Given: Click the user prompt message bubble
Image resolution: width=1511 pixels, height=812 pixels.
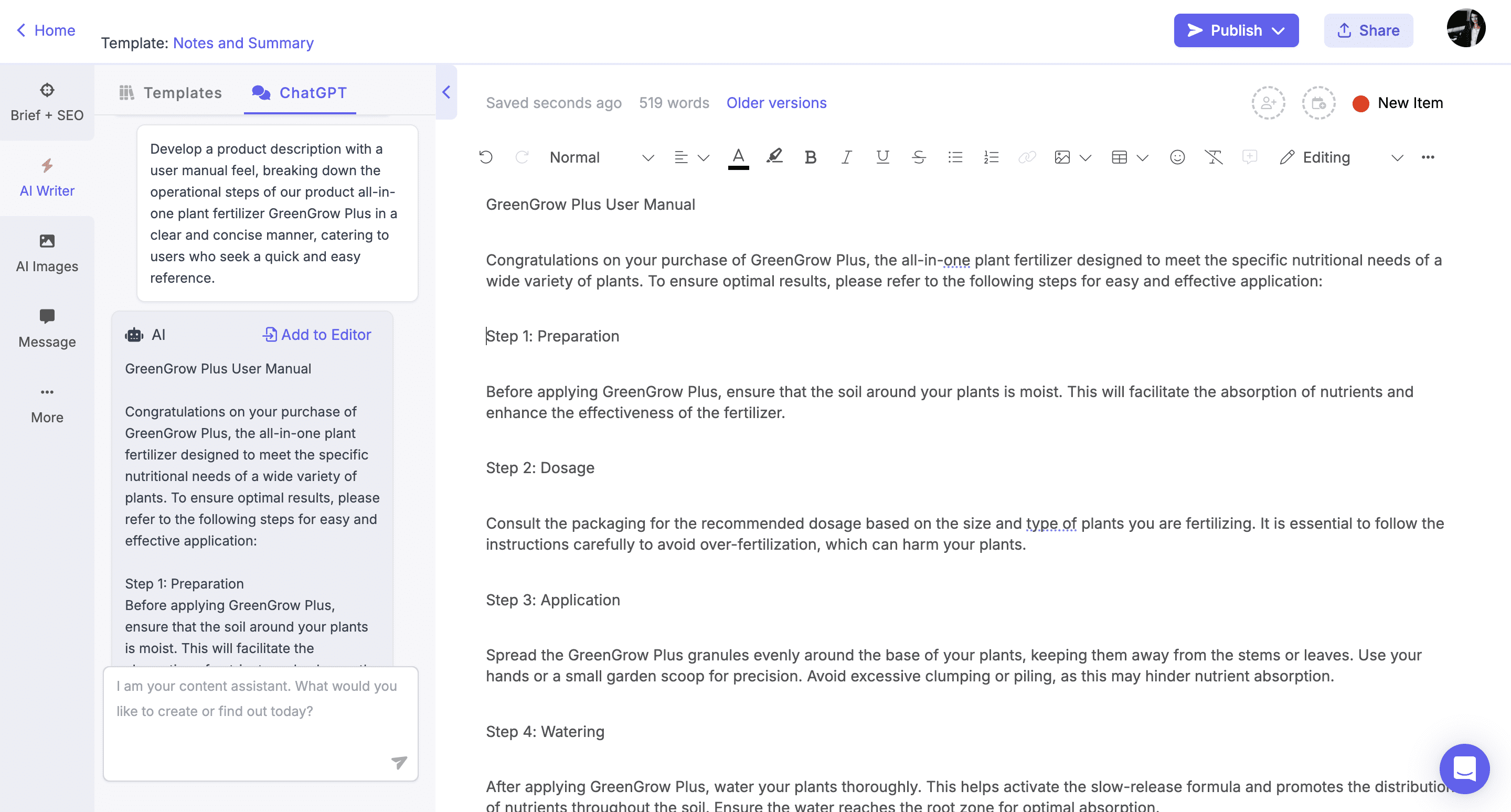Looking at the screenshot, I should pos(278,213).
